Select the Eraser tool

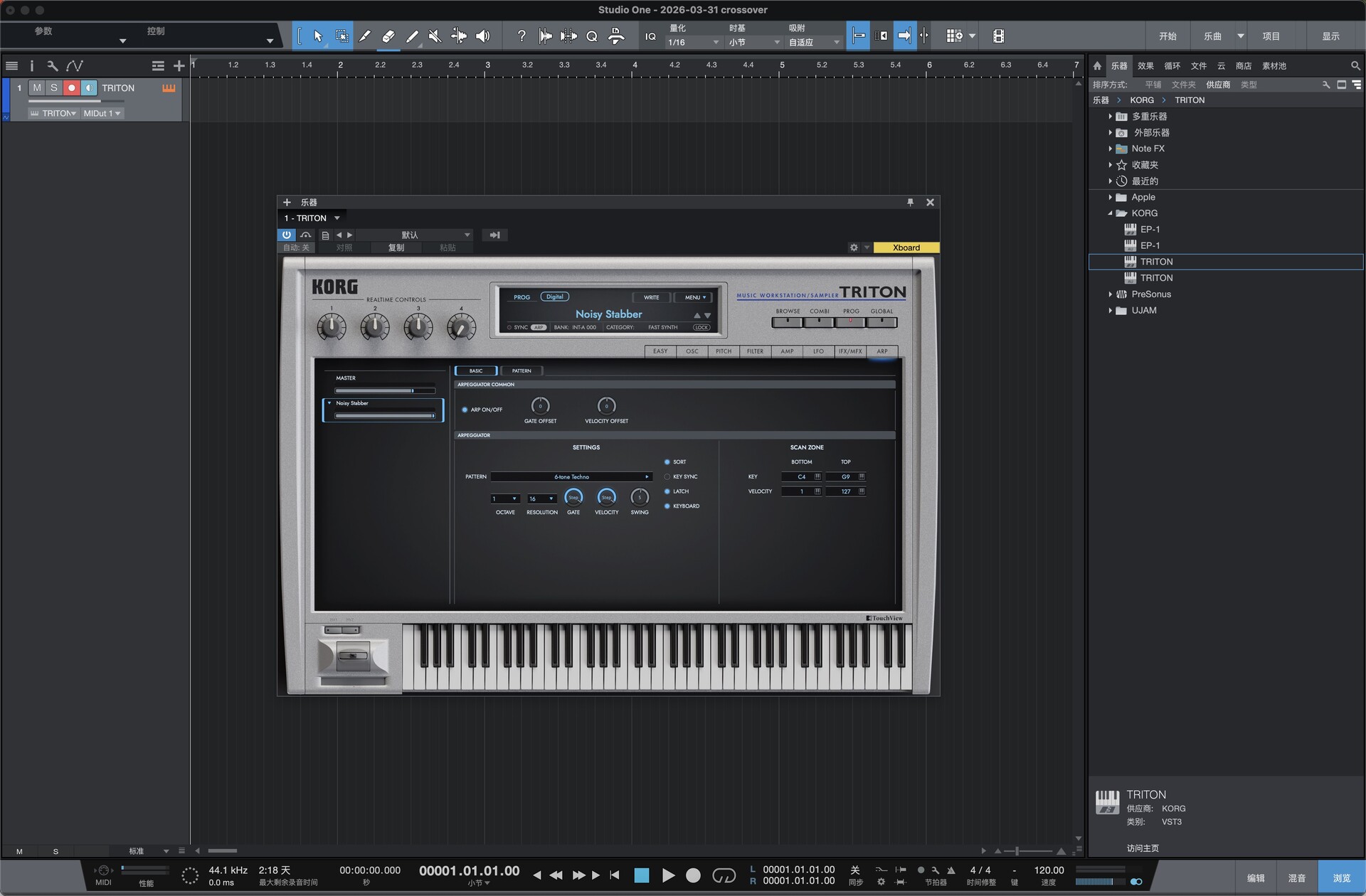(388, 36)
